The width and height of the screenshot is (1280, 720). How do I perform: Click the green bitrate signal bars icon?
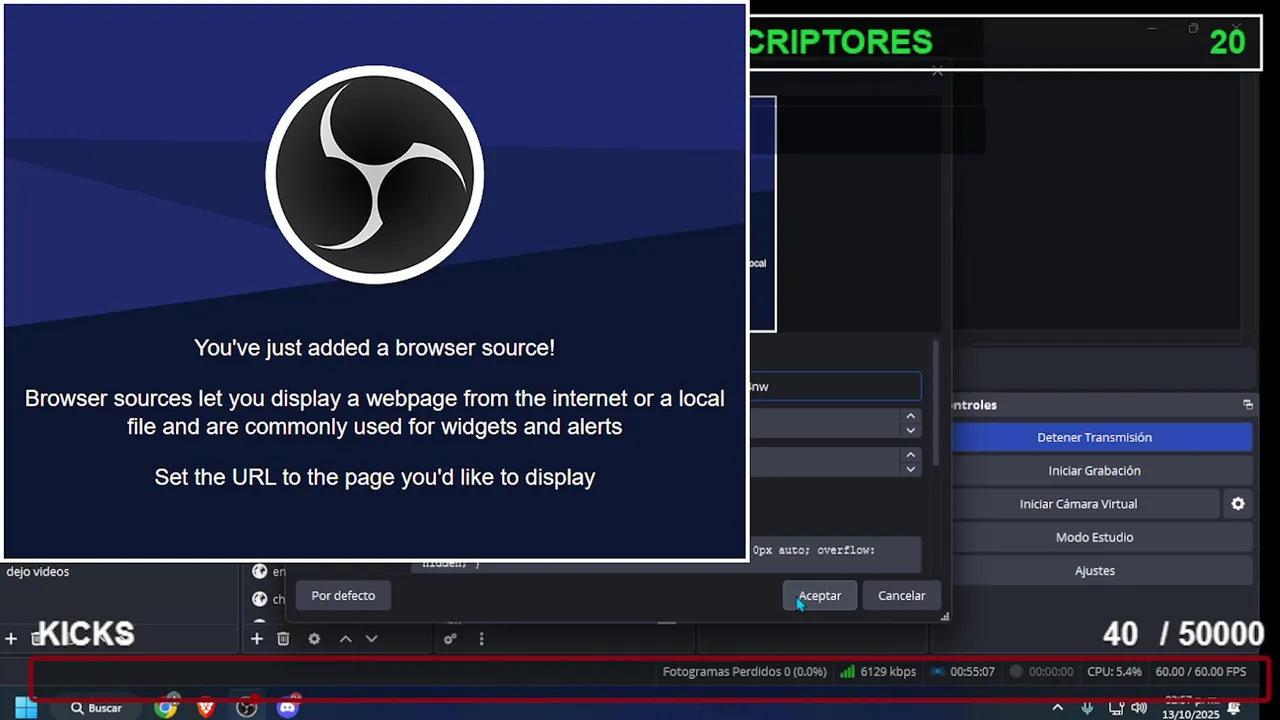tap(847, 672)
